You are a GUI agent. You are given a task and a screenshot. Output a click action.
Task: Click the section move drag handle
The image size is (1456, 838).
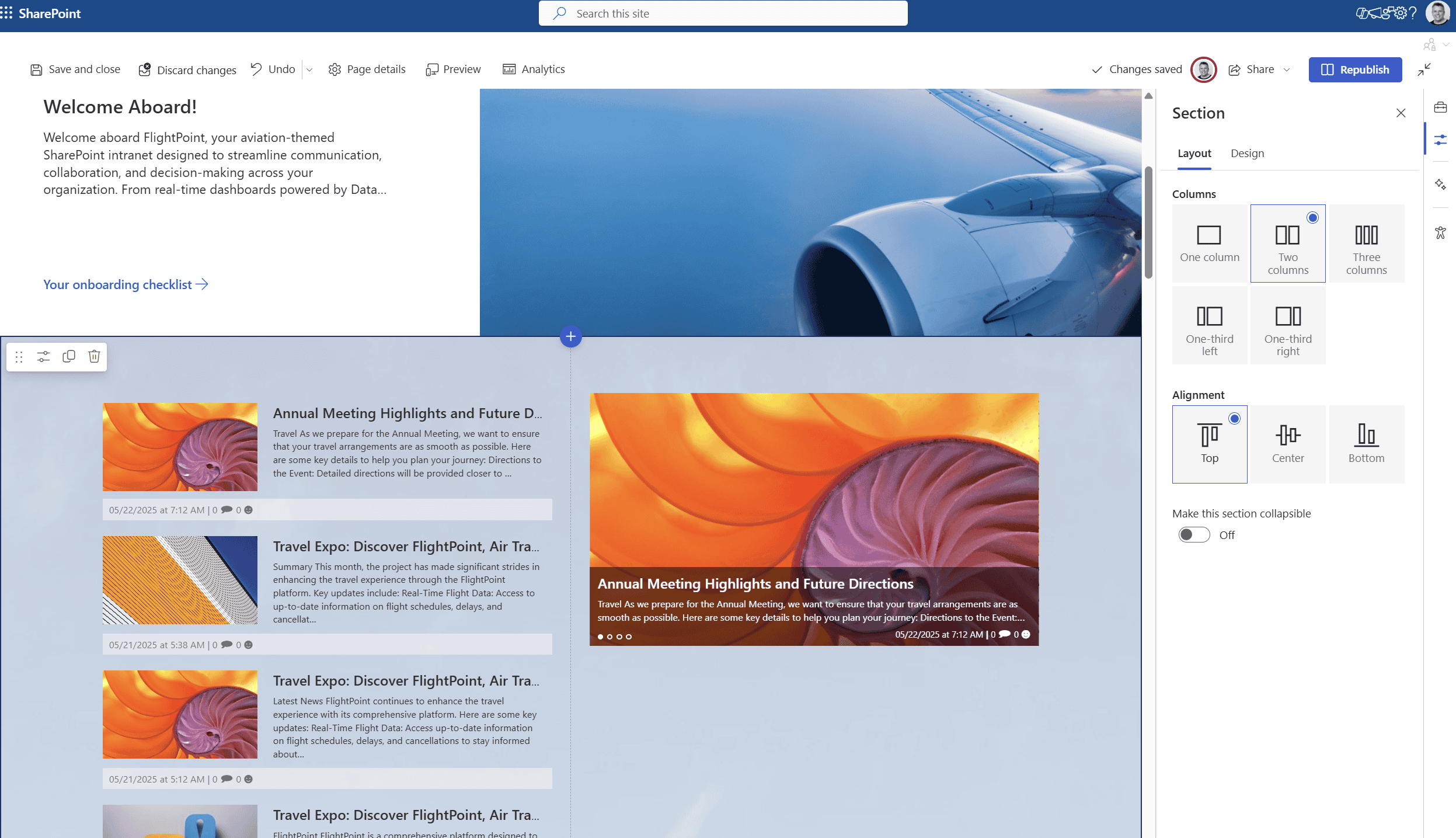click(x=19, y=357)
